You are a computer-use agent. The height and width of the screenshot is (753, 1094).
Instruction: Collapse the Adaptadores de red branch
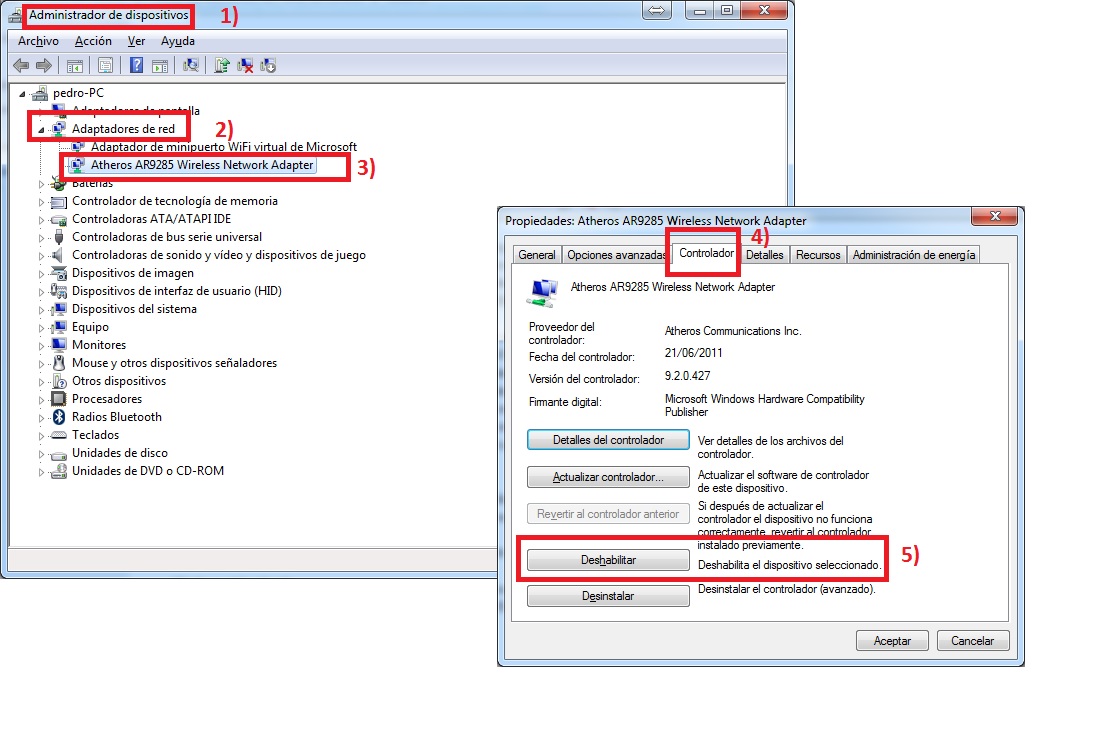coord(41,130)
